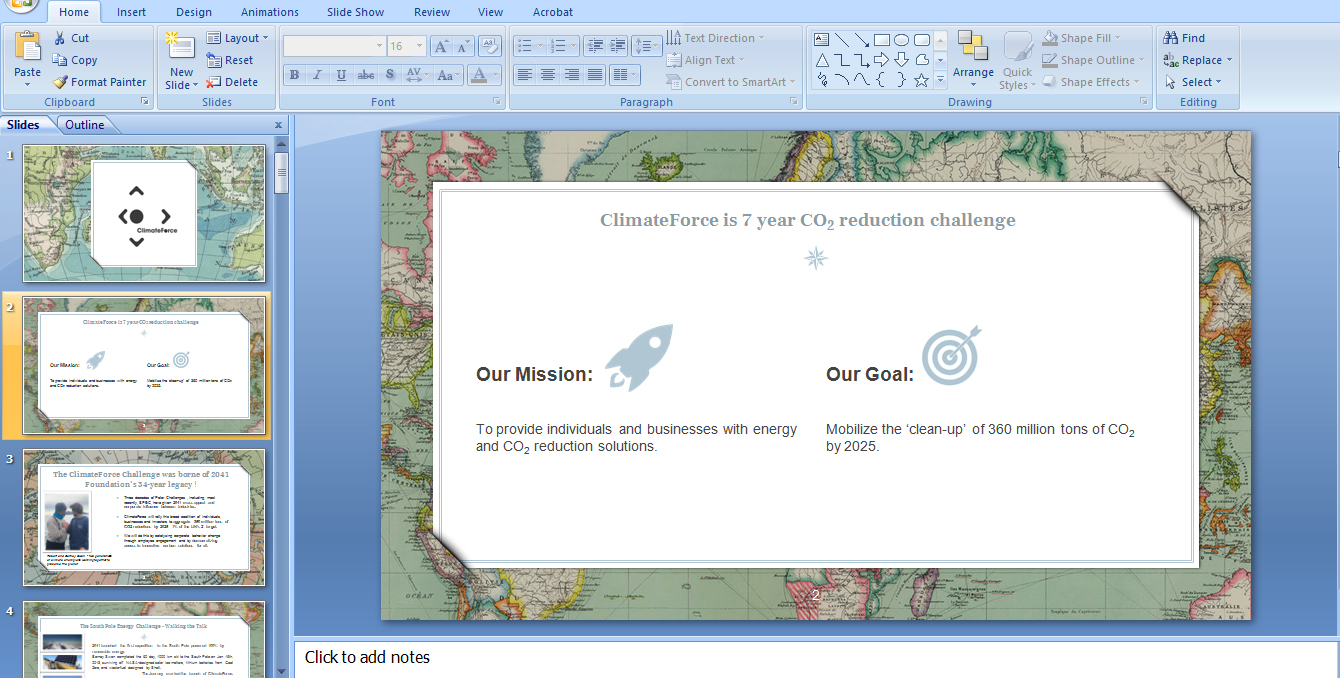Viewport: 1340px width, 678px height.
Task: Switch to the Outline pane tab
Action: click(x=85, y=125)
